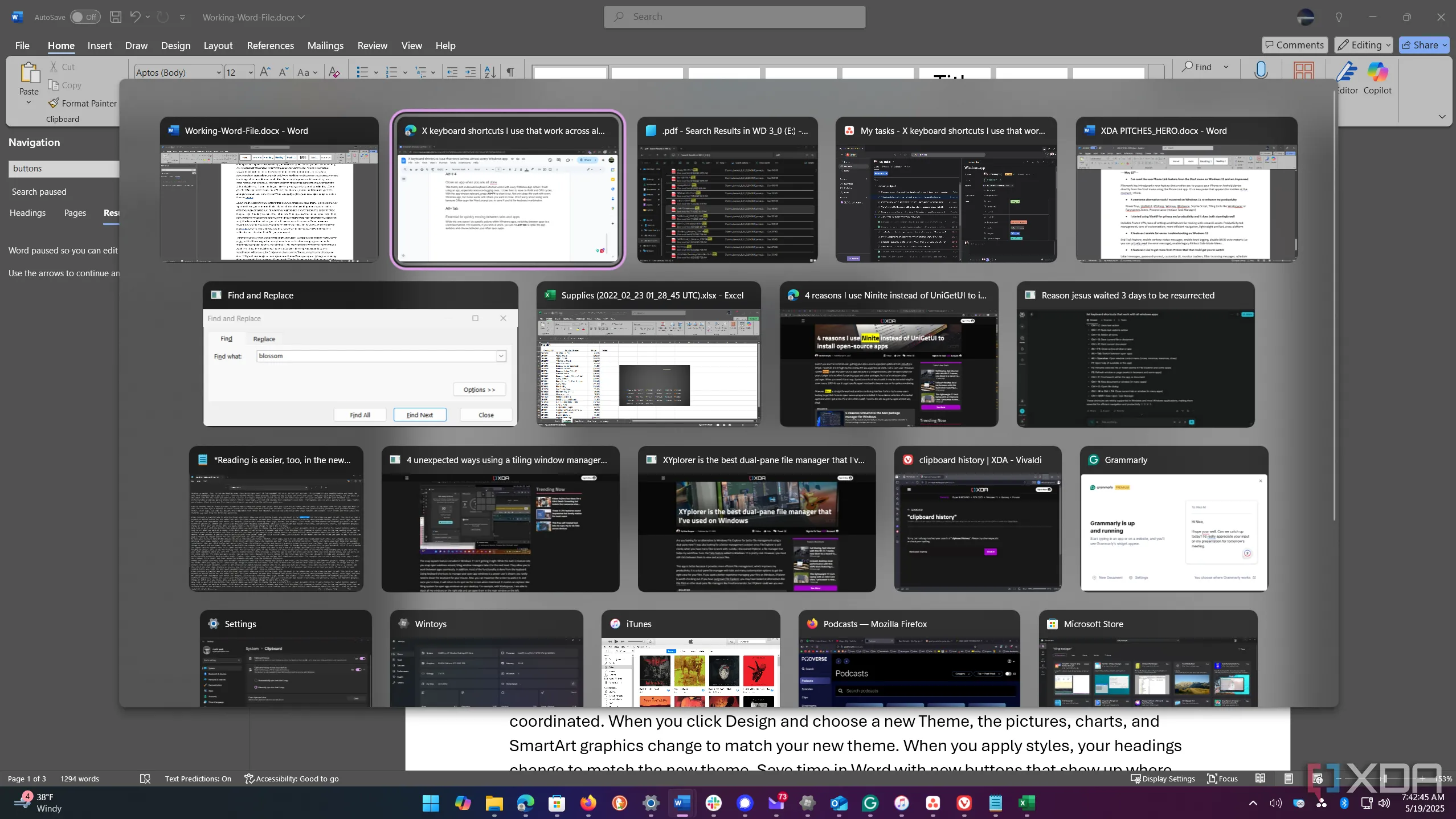Click the 1294 words count
This screenshot has height=819, width=1456.
coord(80,779)
